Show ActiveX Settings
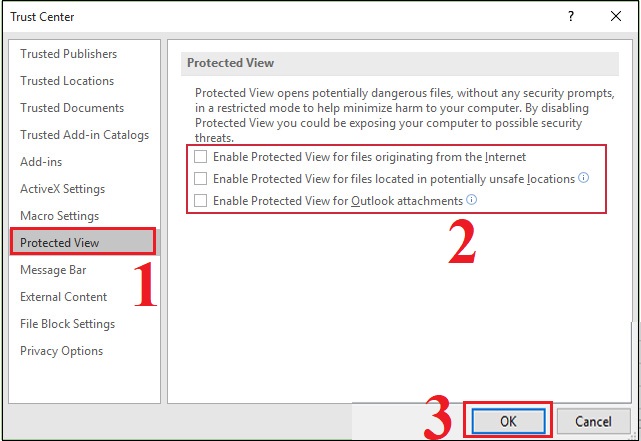Screen dimensions: 641x441 click(x=62, y=189)
